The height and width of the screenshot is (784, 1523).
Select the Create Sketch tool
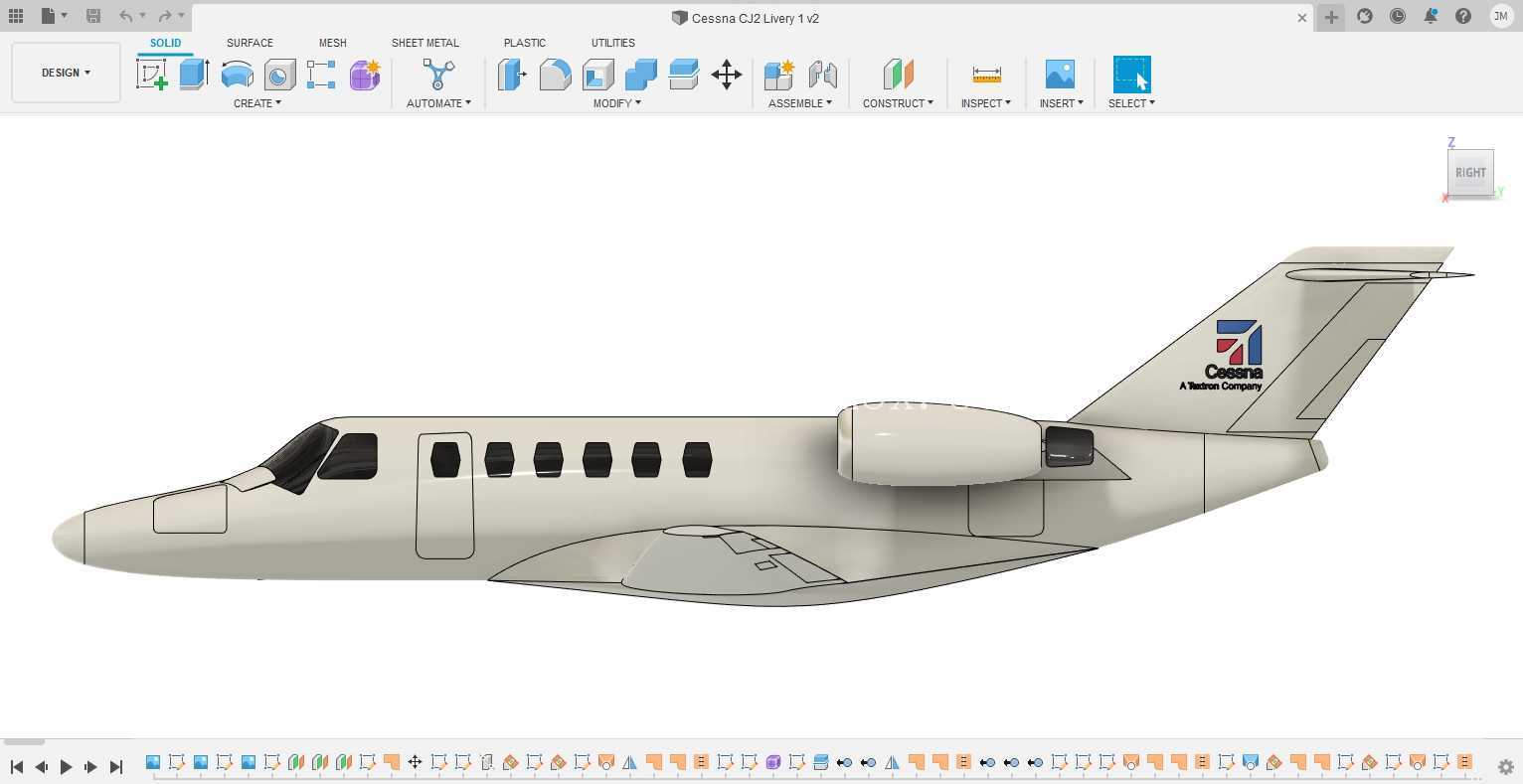coord(151,75)
